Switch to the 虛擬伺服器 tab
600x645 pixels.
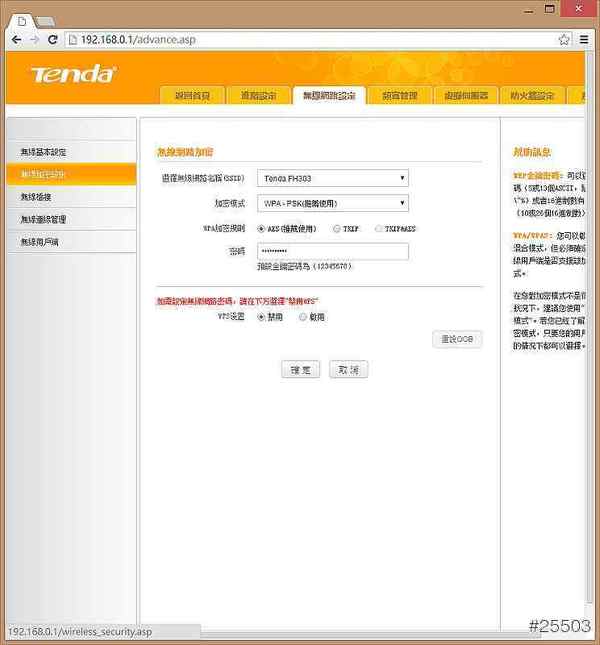[466, 95]
